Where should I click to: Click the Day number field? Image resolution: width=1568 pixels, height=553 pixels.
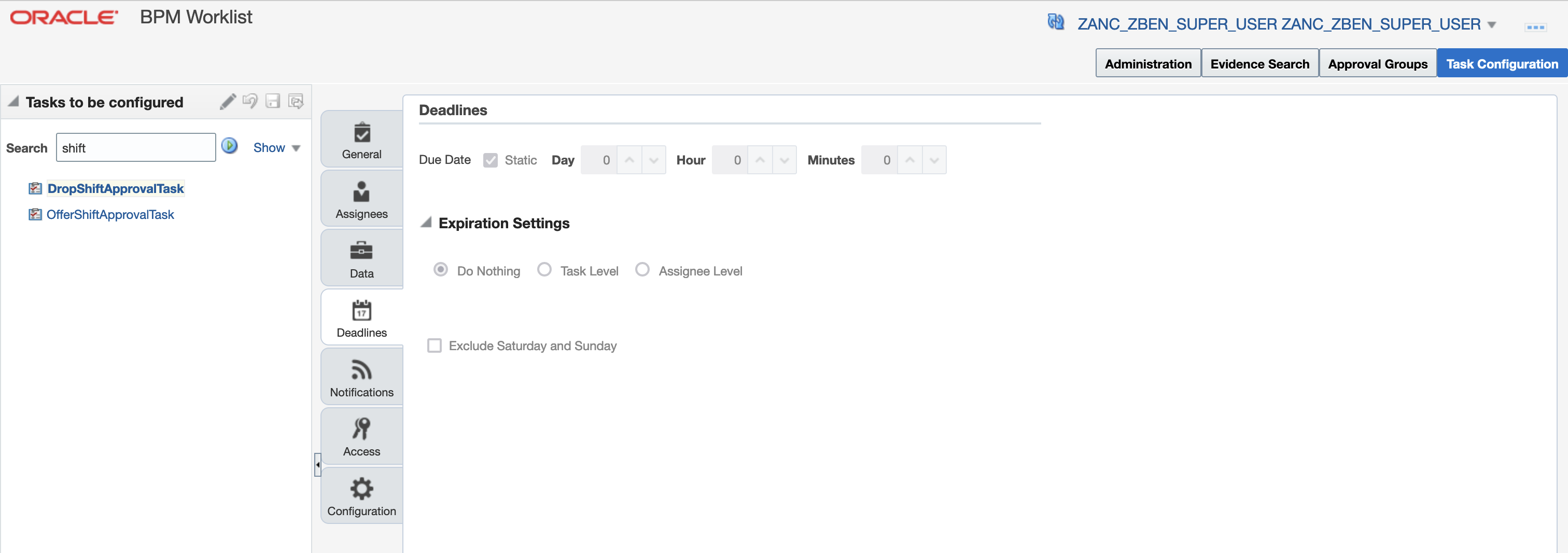point(599,160)
